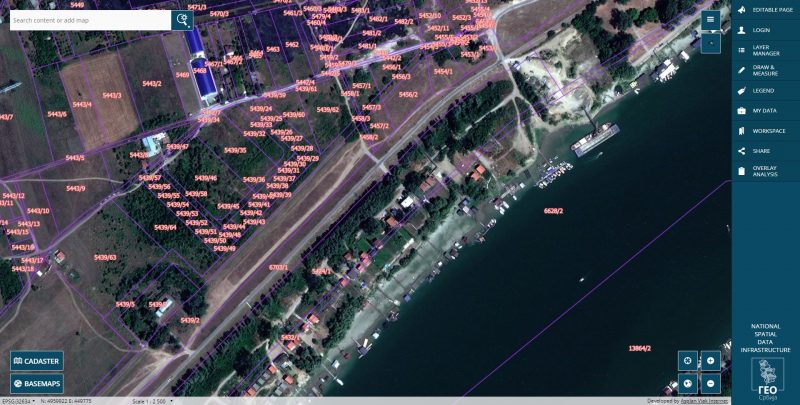Click the locate-me target button

(688, 361)
